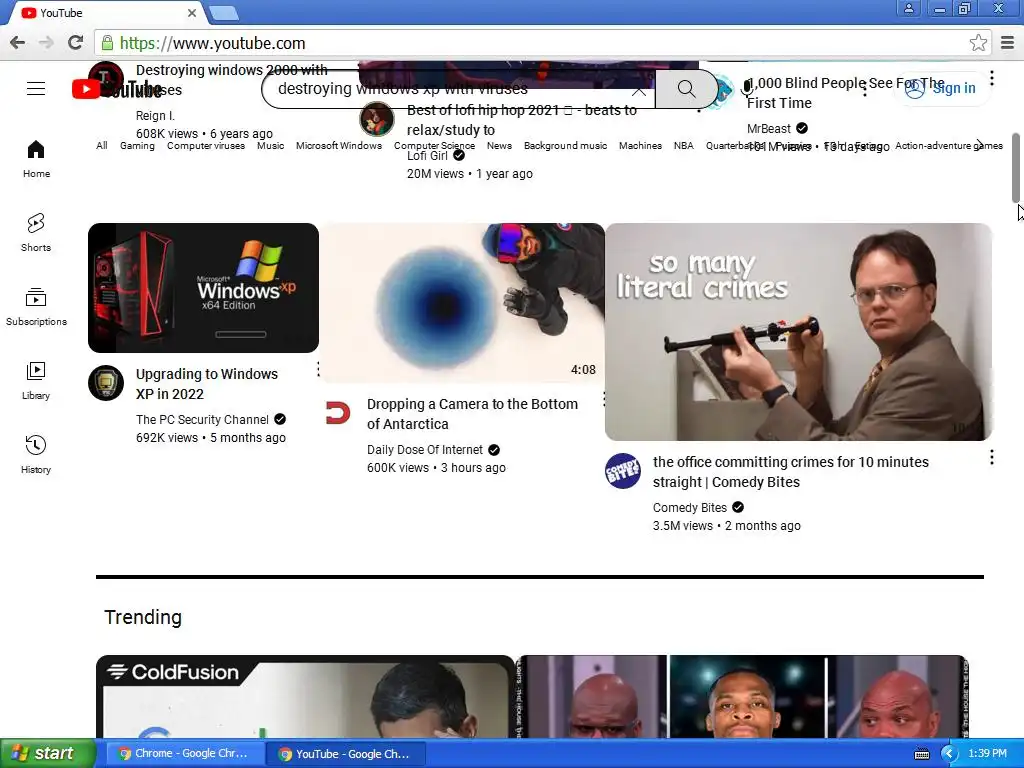Click The PC Security Channel avatar
Image resolution: width=1024 pixels, height=768 pixels.
(106, 383)
